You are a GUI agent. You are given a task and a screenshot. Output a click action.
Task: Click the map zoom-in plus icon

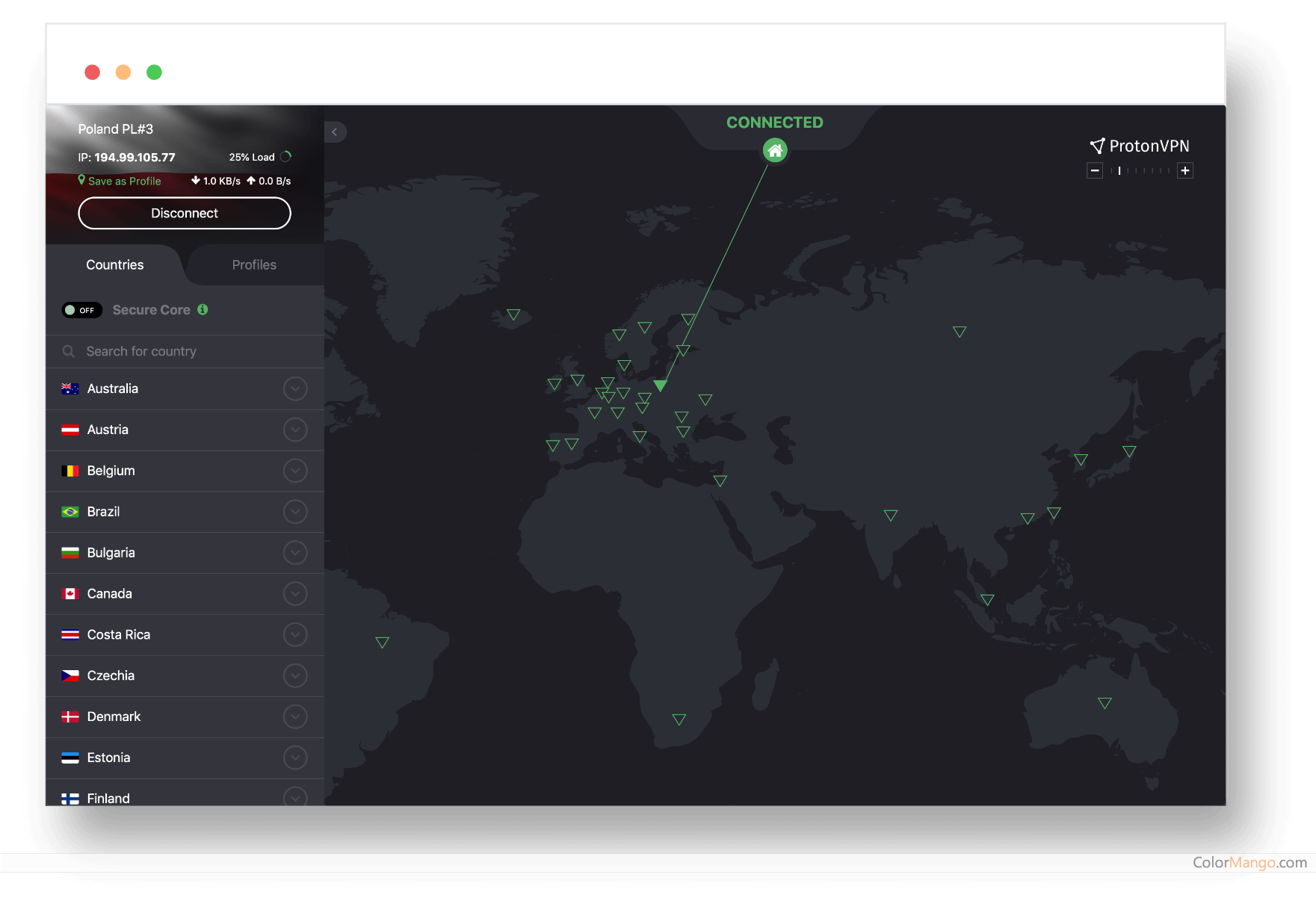coord(1185,170)
